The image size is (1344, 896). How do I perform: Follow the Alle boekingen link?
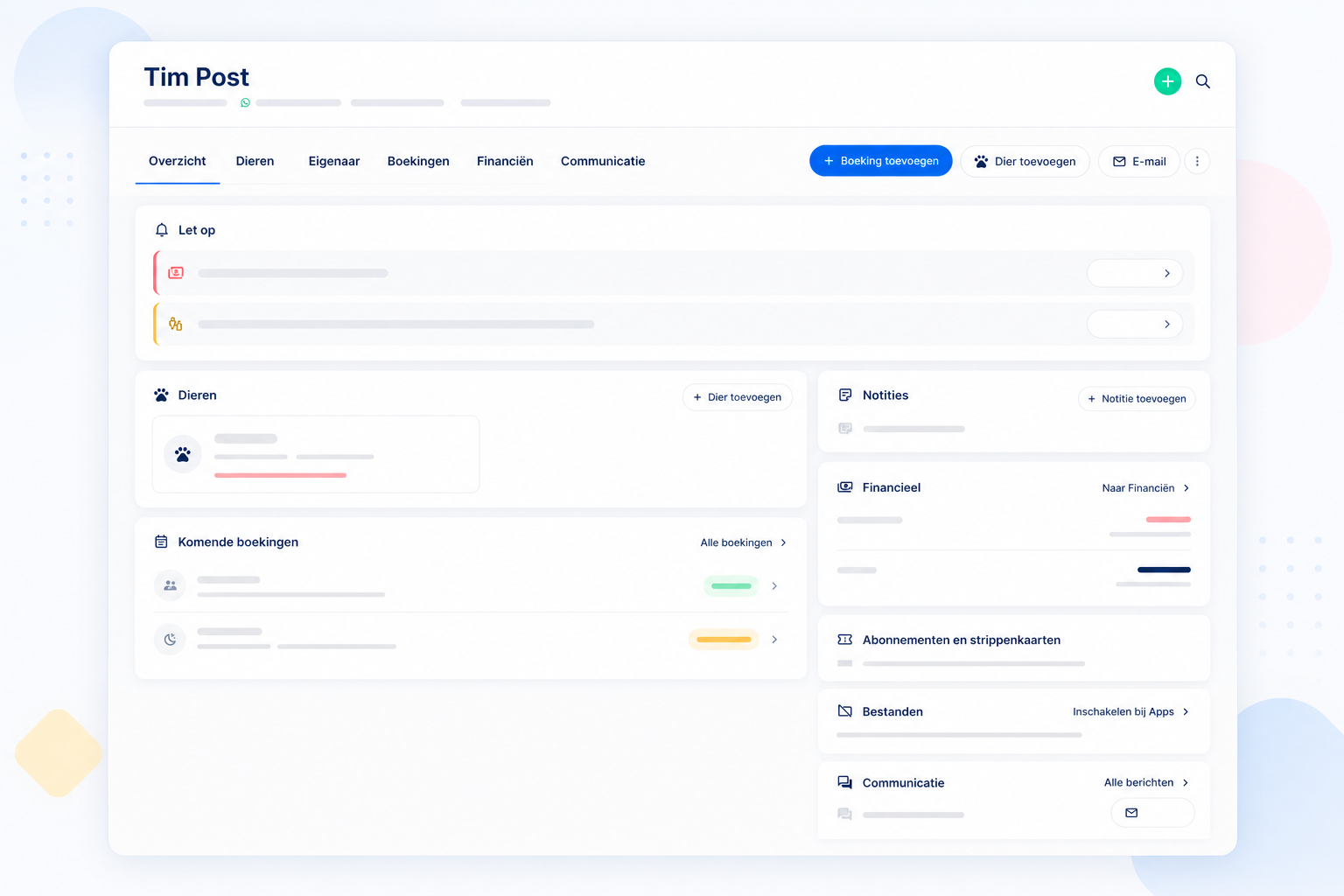(744, 542)
